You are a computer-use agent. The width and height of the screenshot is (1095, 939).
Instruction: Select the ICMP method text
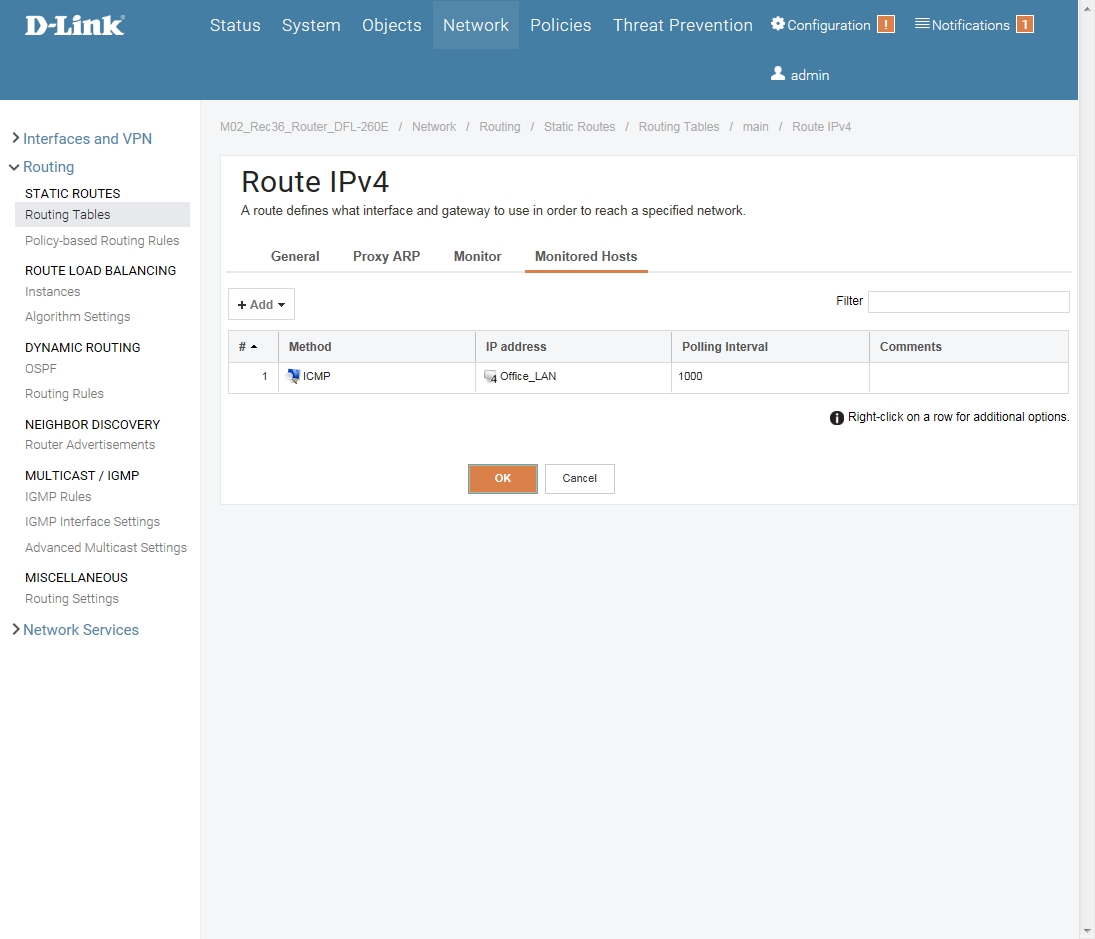coord(316,376)
